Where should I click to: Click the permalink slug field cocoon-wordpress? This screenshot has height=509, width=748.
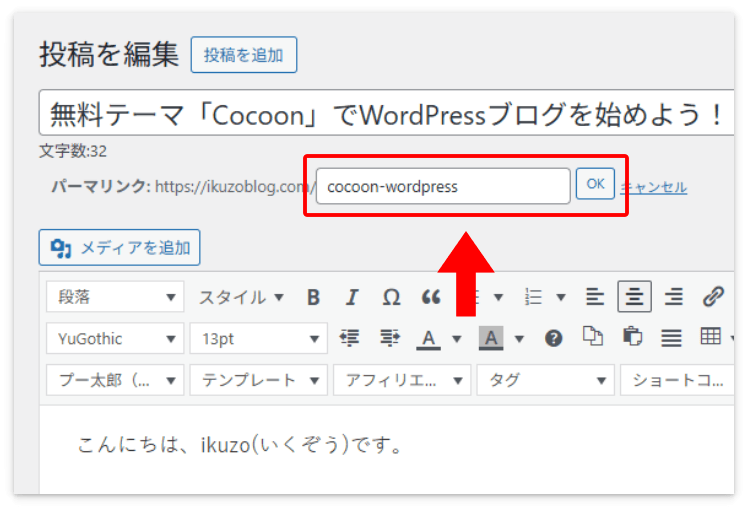click(x=443, y=186)
